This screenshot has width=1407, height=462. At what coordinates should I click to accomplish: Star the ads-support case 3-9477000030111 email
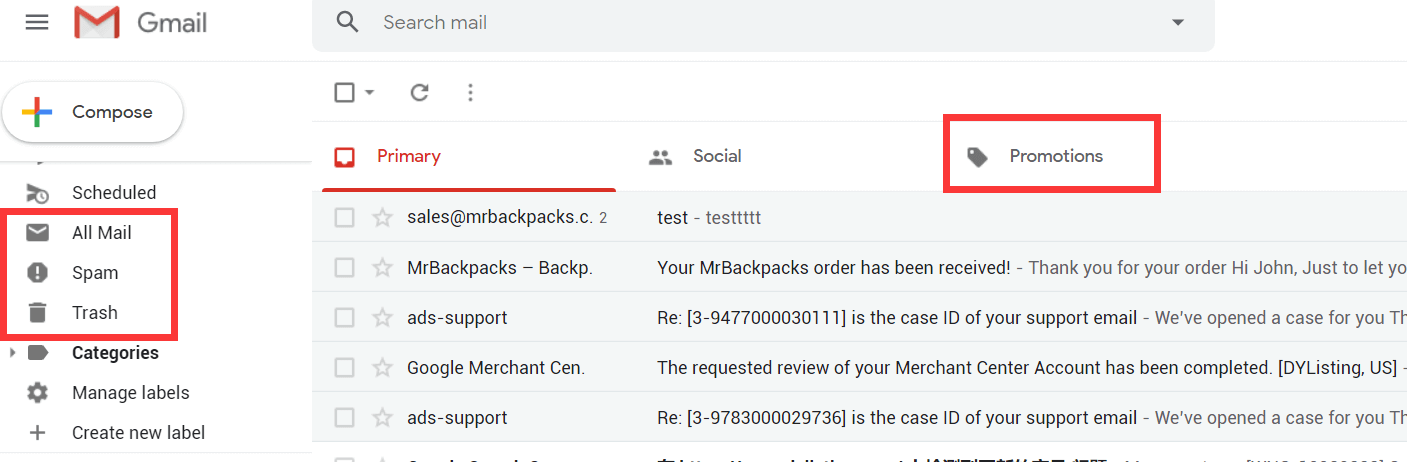(381, 317)
